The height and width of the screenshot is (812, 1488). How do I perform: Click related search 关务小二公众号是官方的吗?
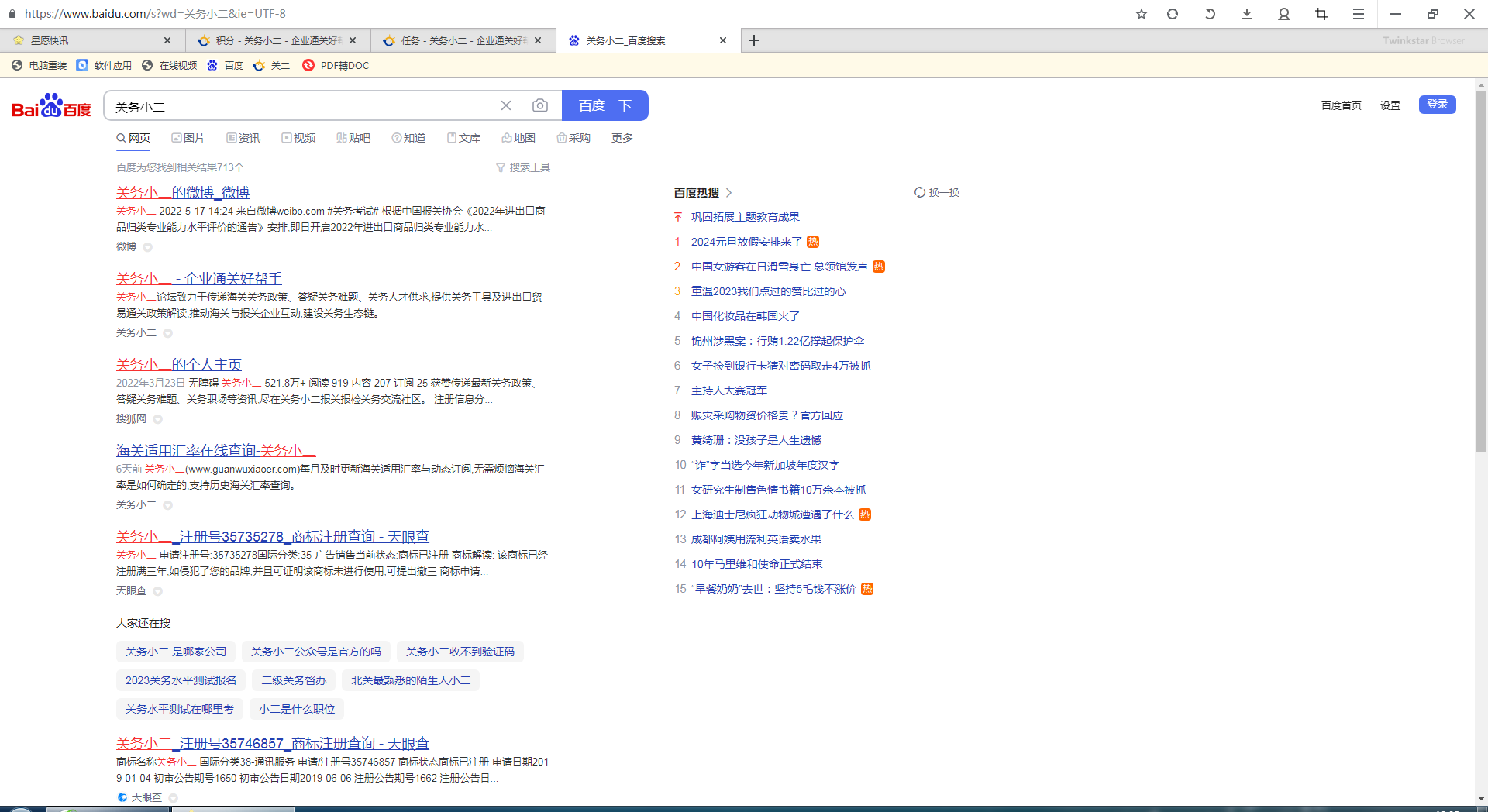click(x=316, y=652)
